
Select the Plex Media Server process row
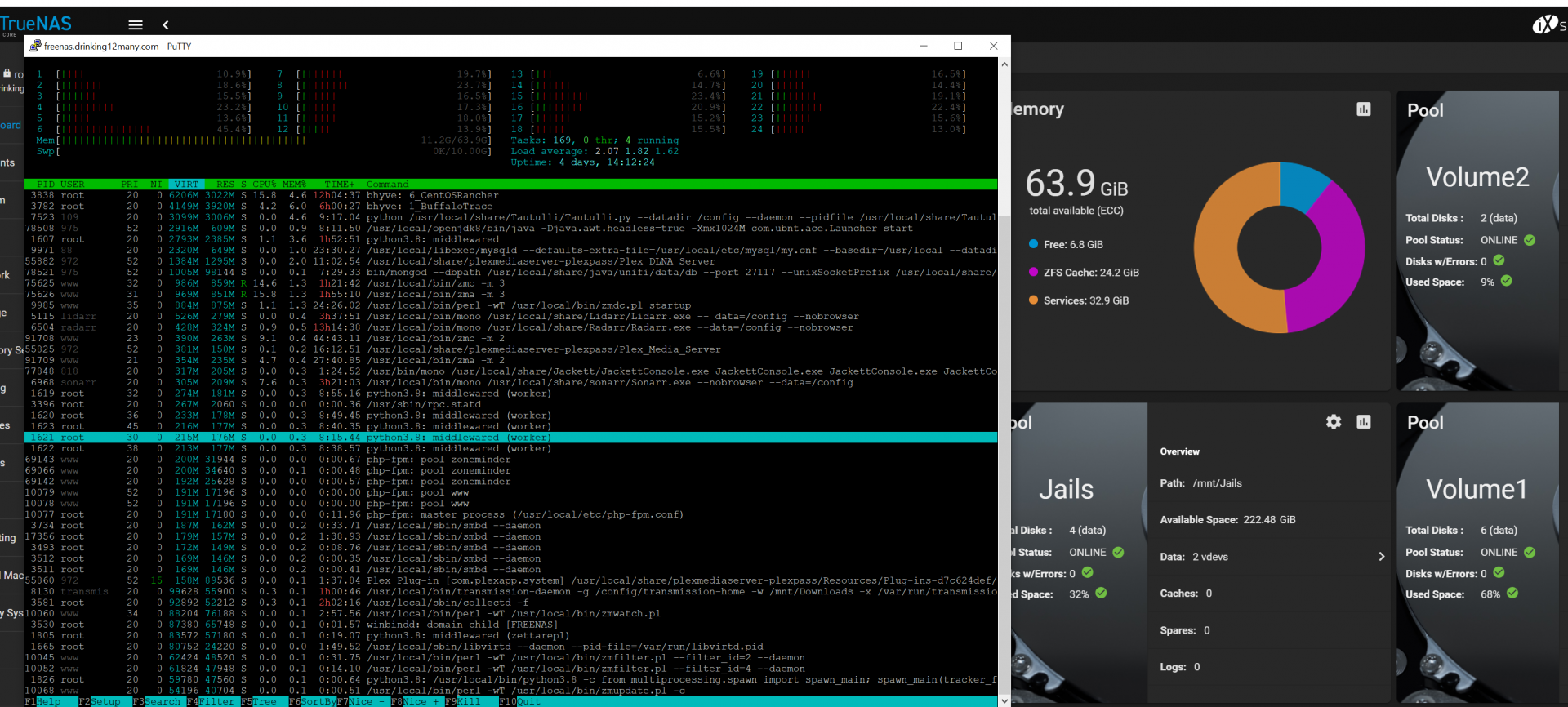(x=510, y=349)
